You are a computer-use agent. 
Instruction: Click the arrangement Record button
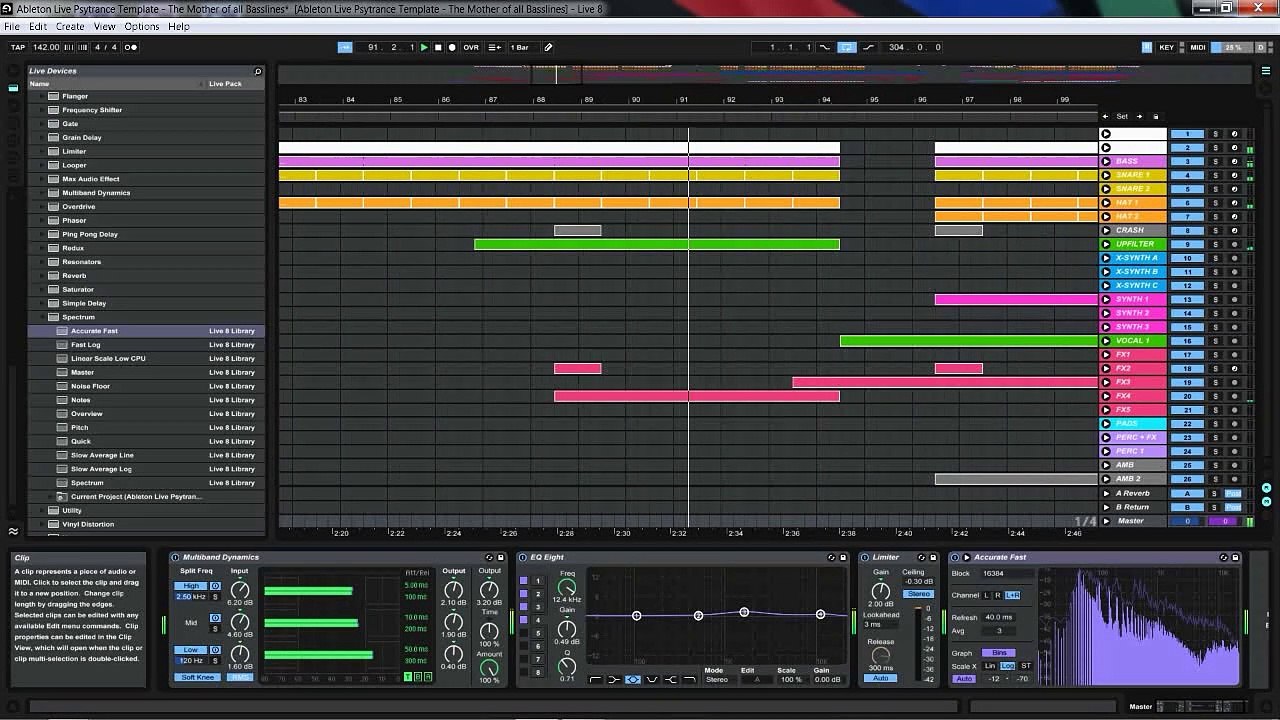click(452, 47)
